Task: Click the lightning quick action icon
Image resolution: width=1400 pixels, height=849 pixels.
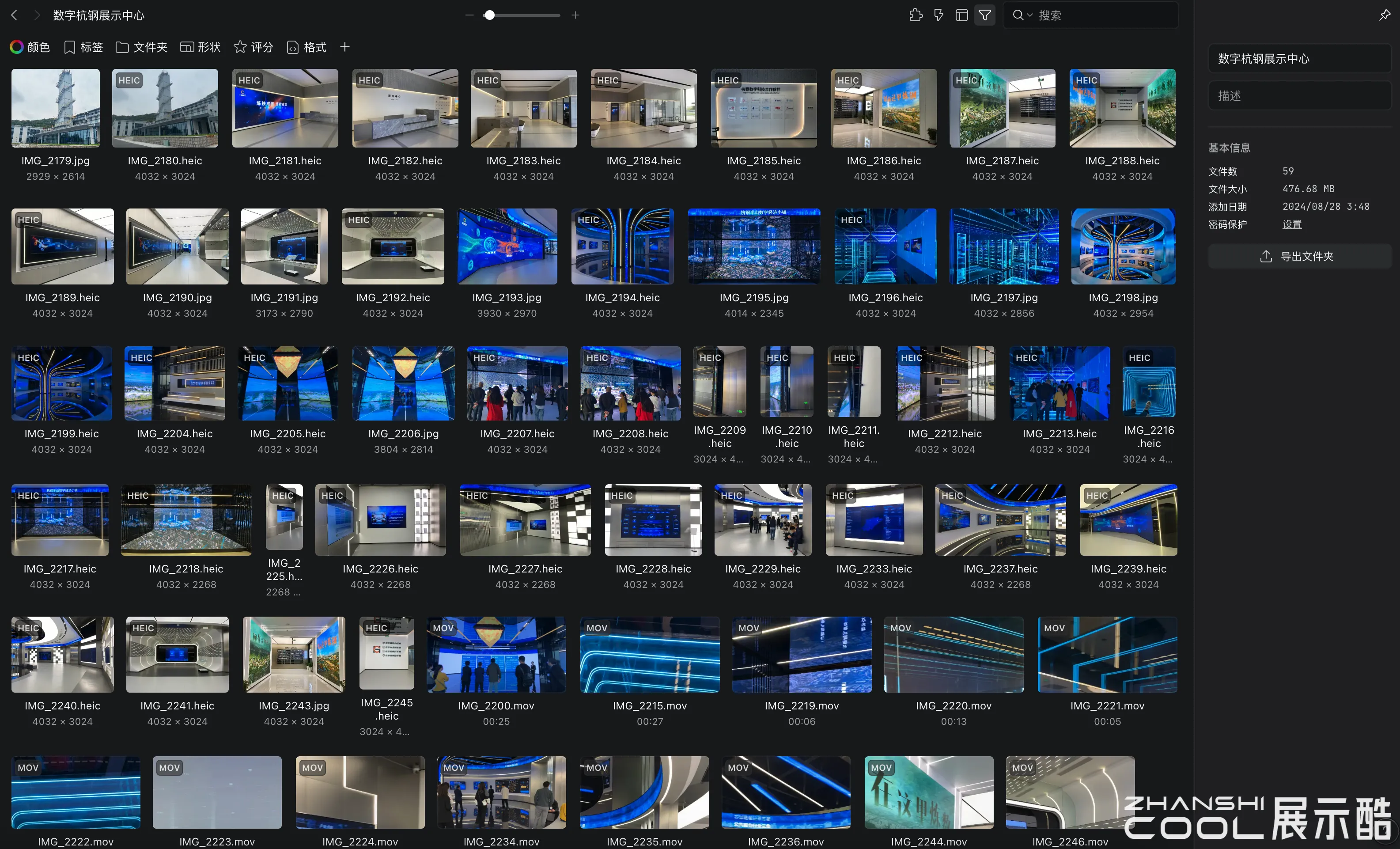Action: pyautogui.click(x=938, y=15)
